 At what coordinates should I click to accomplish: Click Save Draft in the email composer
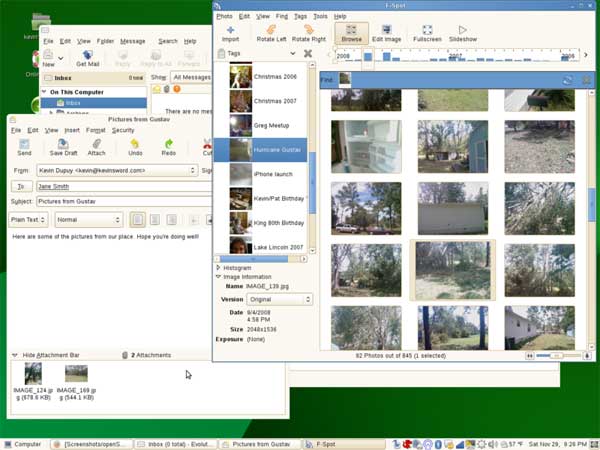click(63, 147)
